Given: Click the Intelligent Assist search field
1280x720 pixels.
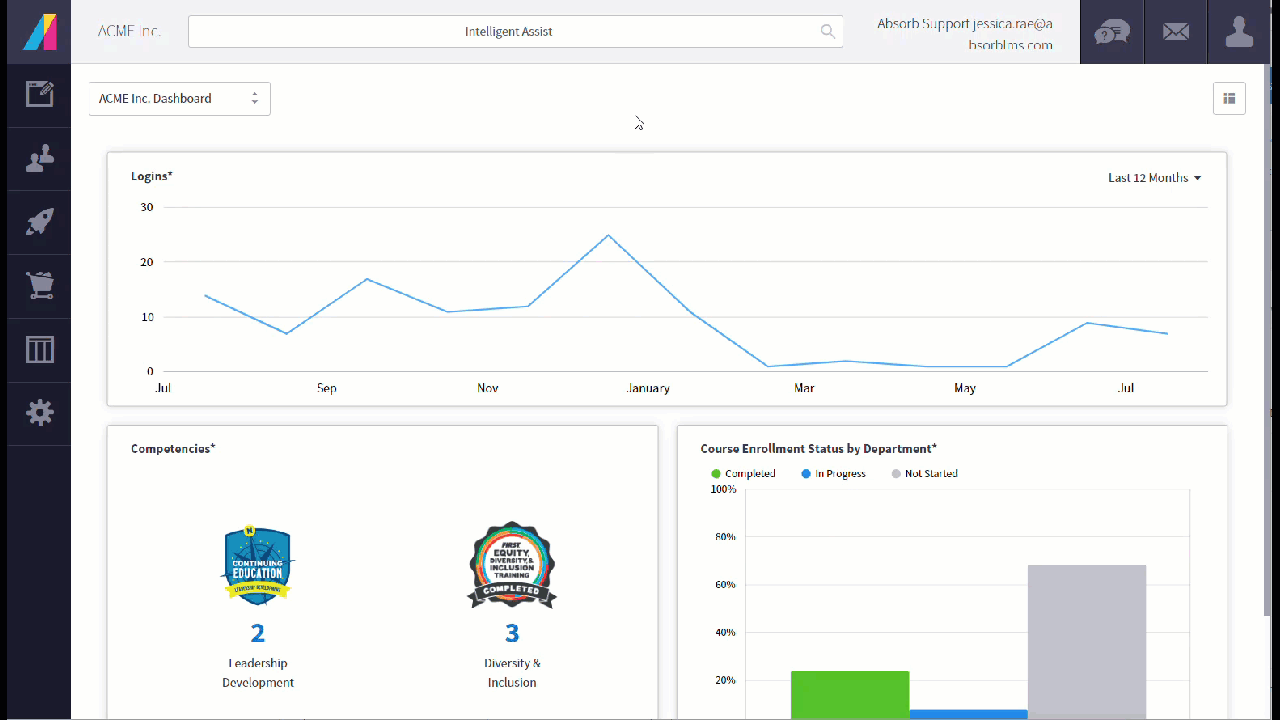Looking at the screenshot, I should tap(508, 32).
